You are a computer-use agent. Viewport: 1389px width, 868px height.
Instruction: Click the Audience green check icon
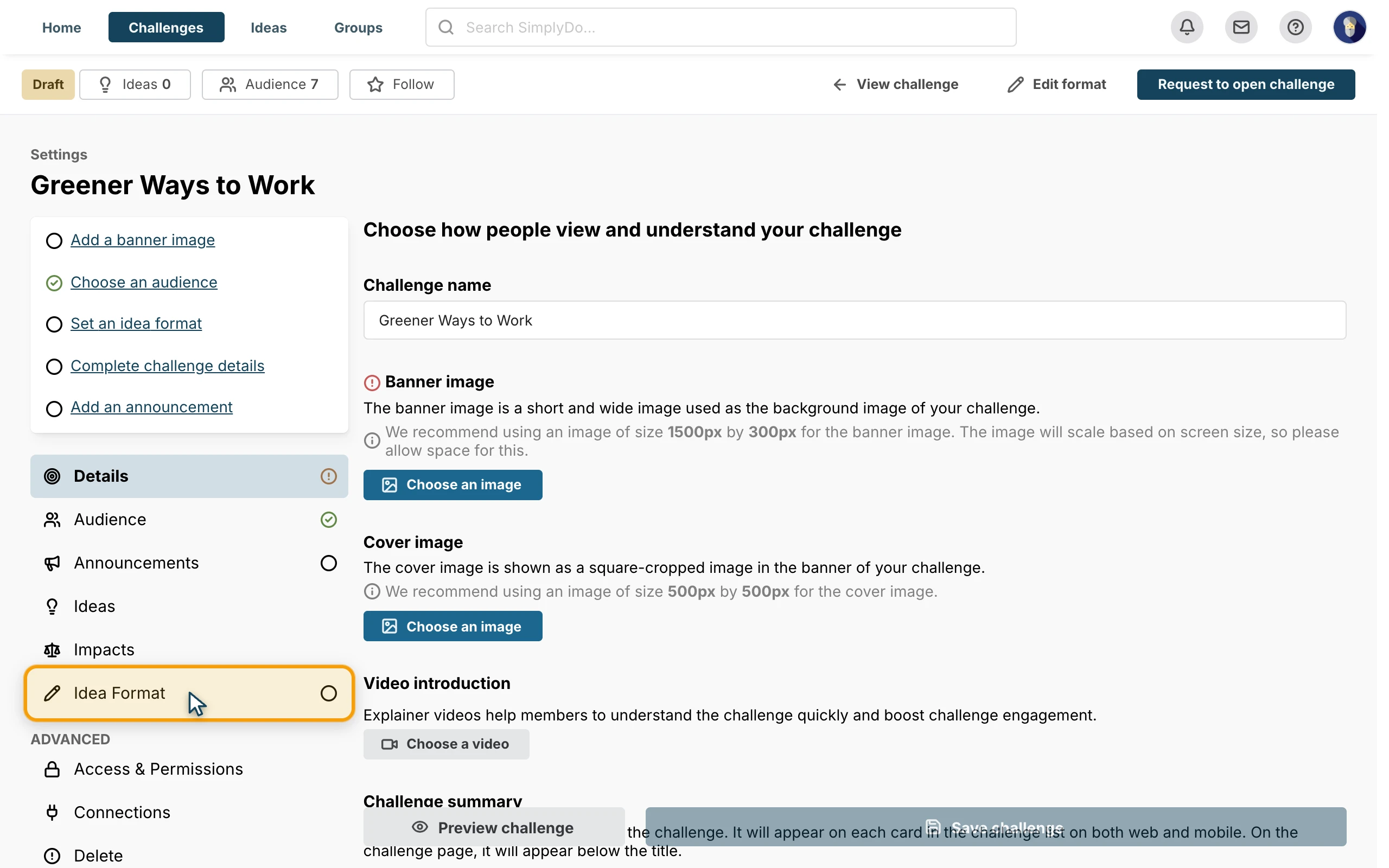click(x=328, y=520)
